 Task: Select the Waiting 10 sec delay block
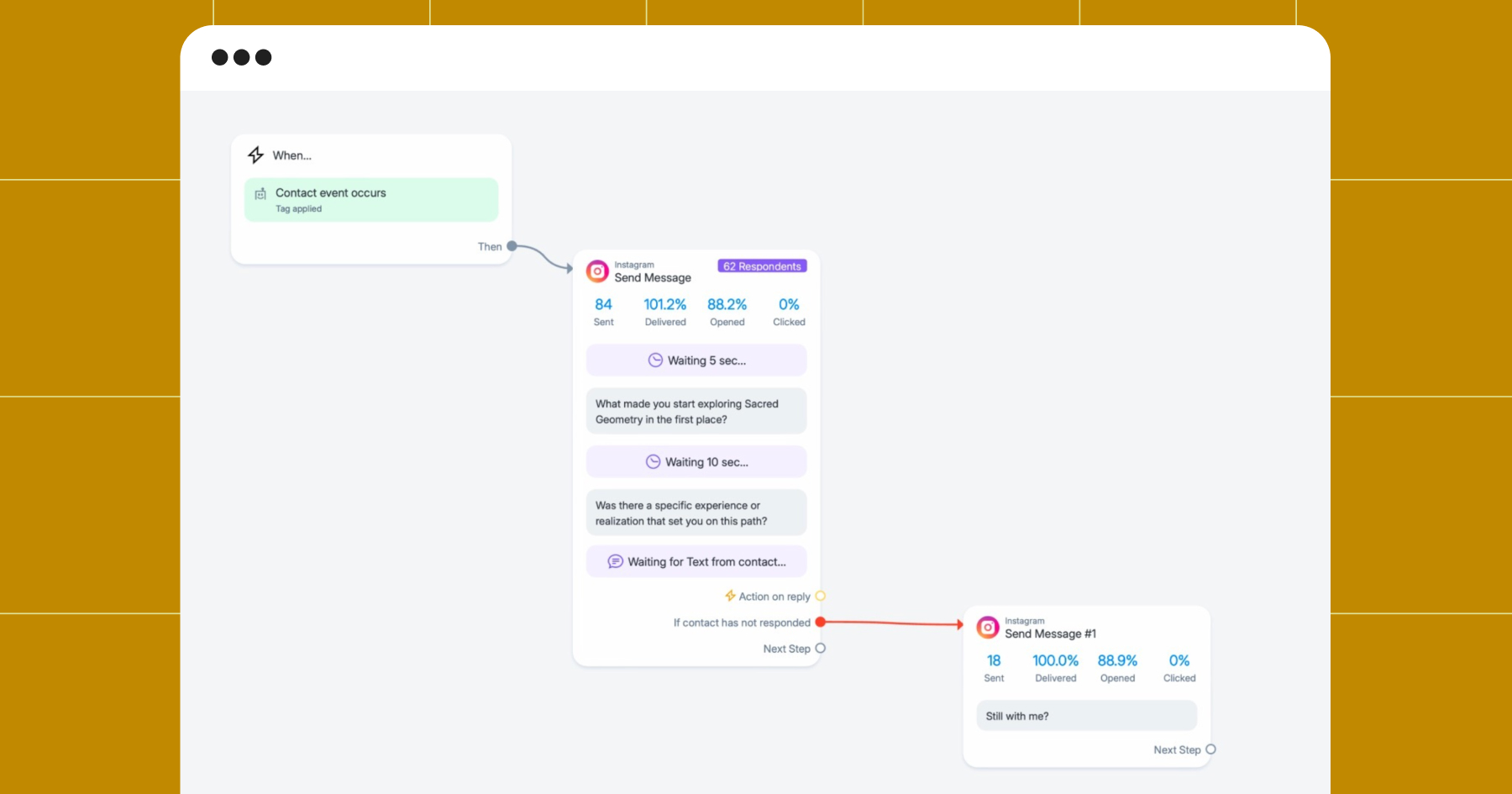(696, 462)
